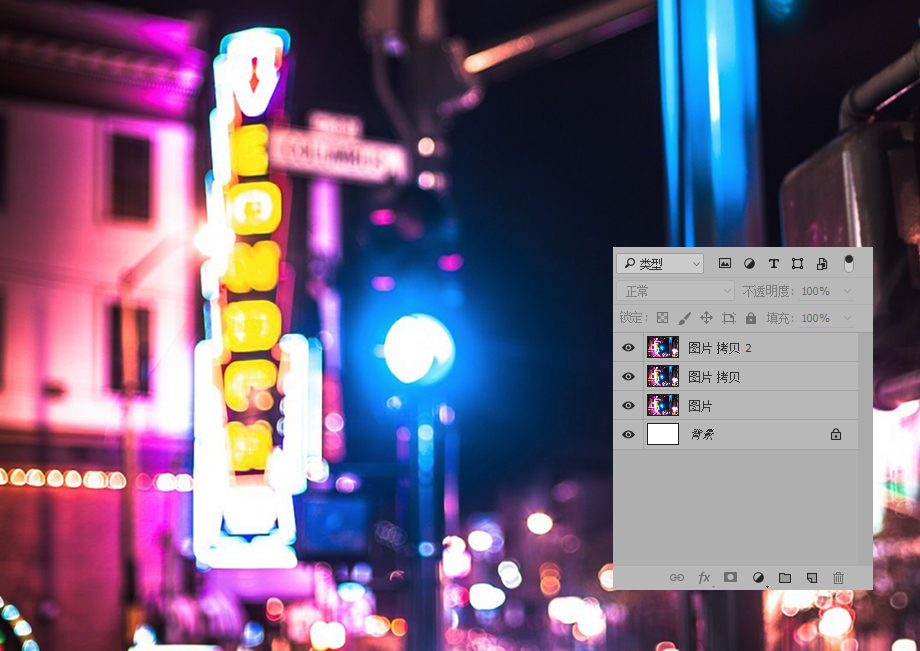Click the lock icon on 背景 layer

coord(836,435)
